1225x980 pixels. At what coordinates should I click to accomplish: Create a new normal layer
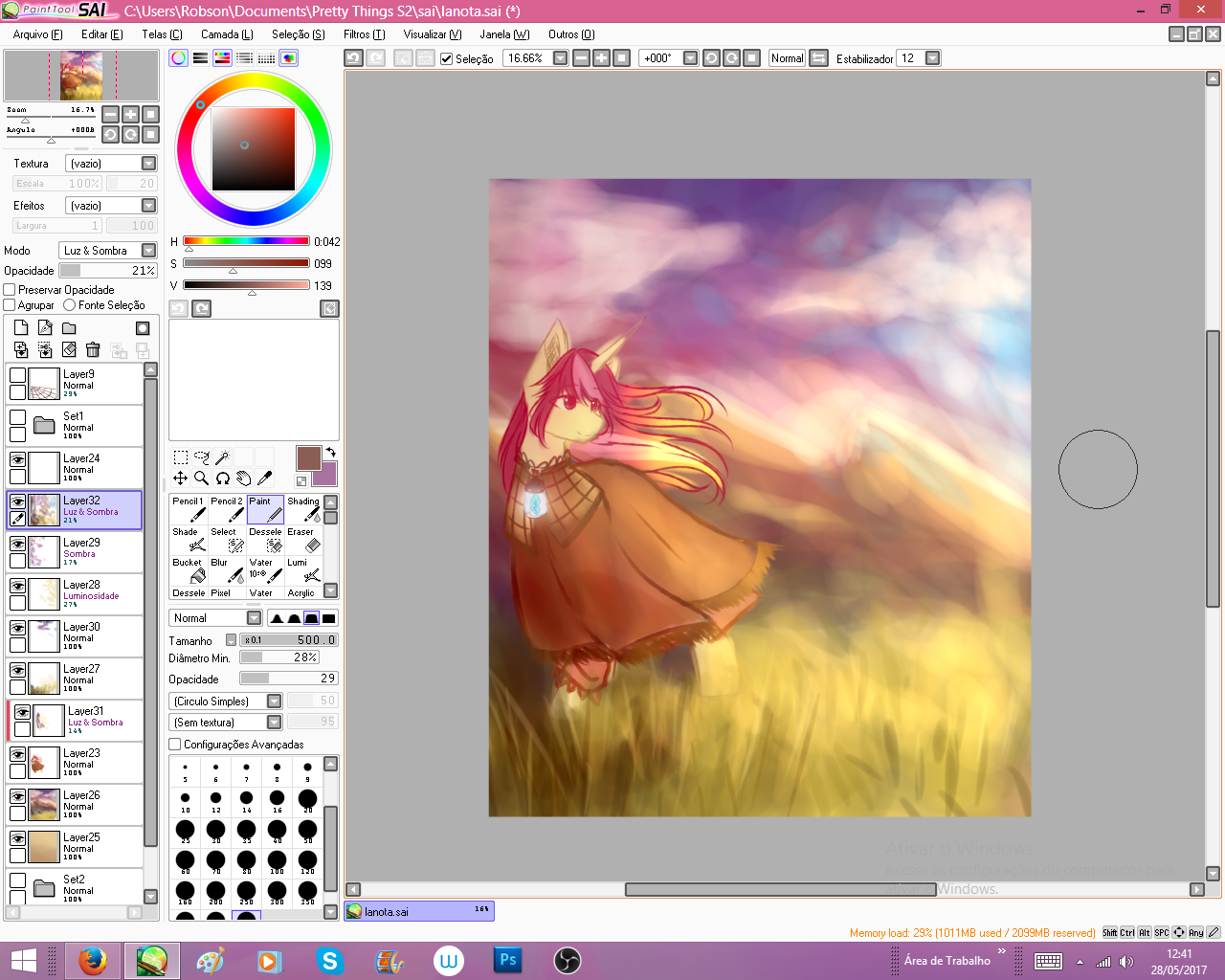point(21,328)
